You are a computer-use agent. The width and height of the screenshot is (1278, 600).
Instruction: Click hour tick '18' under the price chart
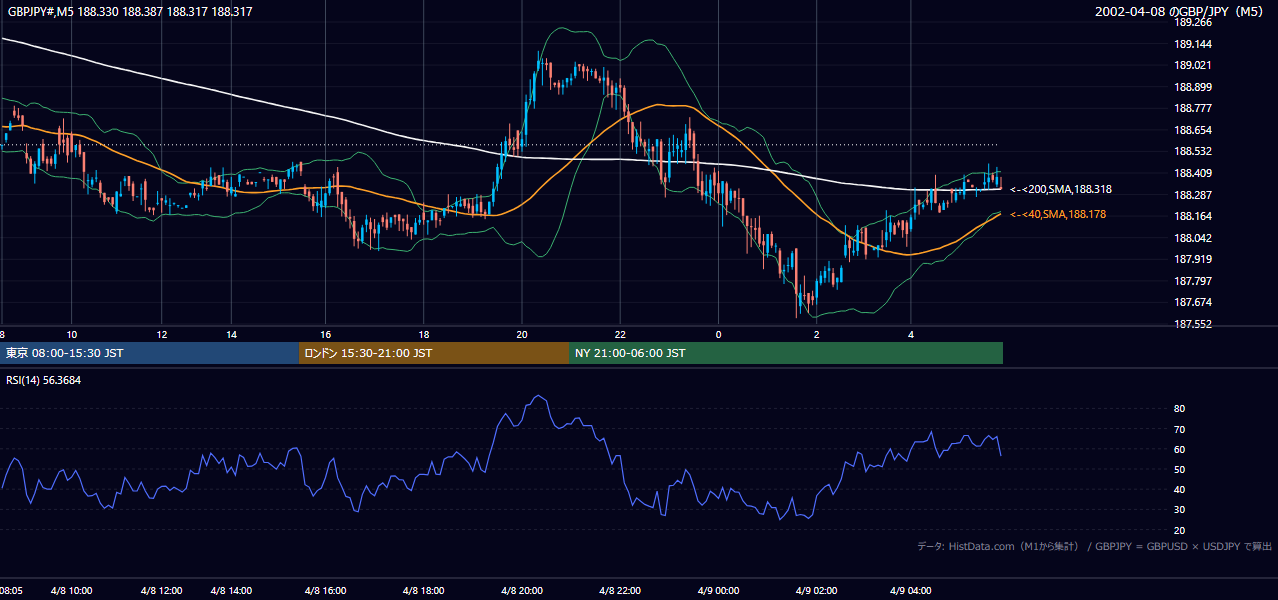tap(423, 334)
